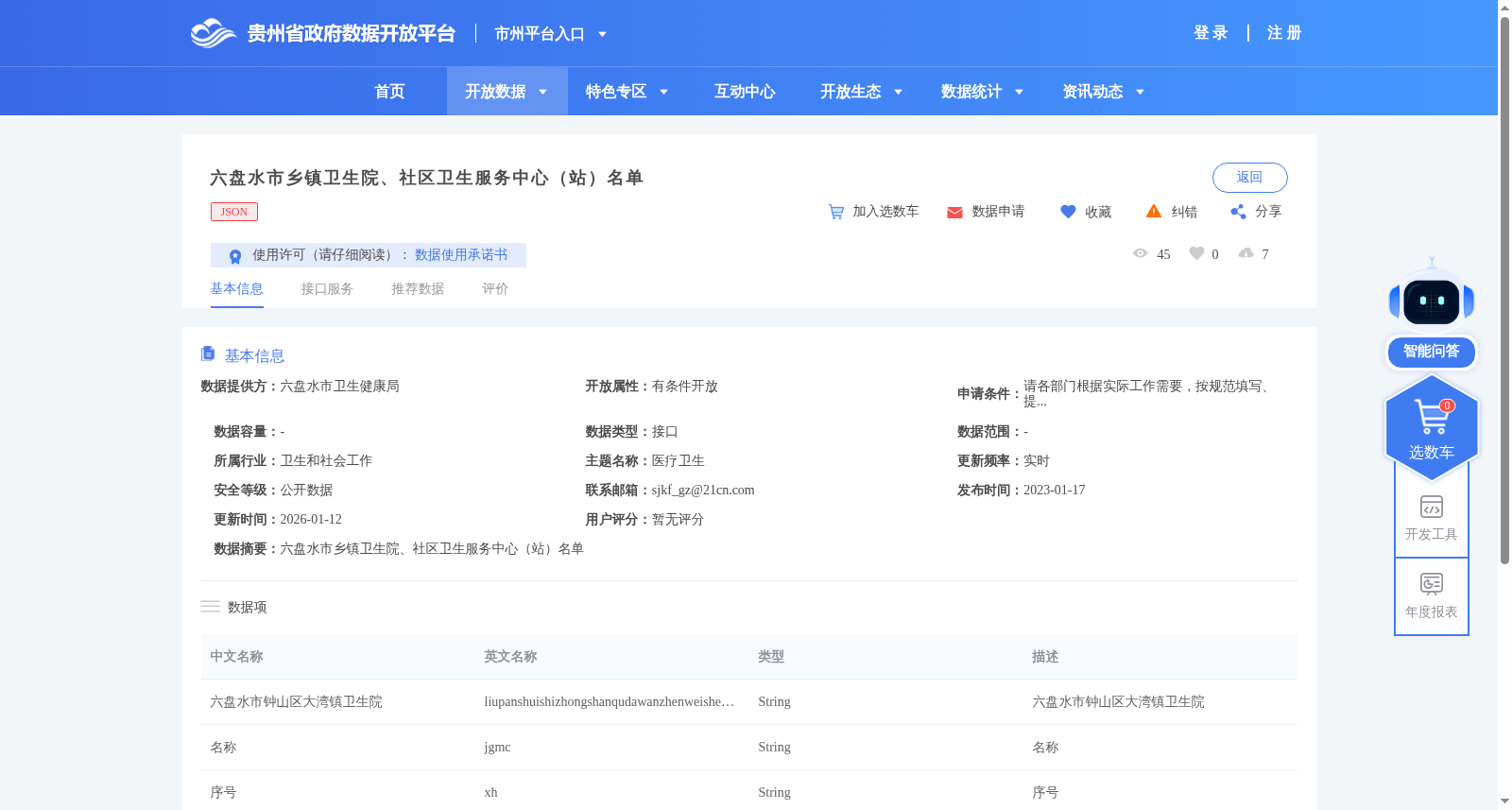1512x810 pixels.
Task: Click the cloud download count icon
Action: [x=1246, y=253]
